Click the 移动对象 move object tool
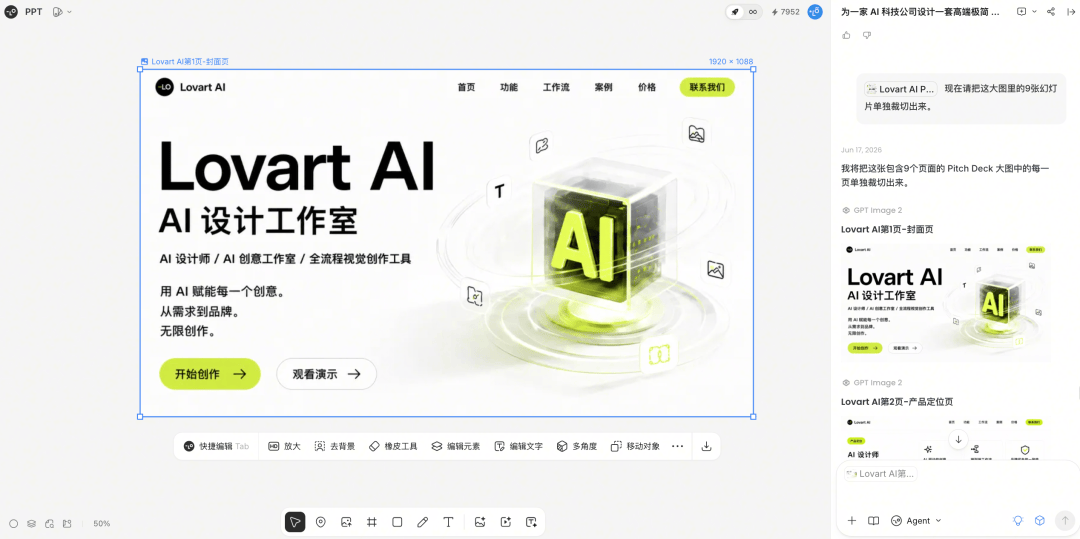The image size is (1080, 539). point(636,446)
